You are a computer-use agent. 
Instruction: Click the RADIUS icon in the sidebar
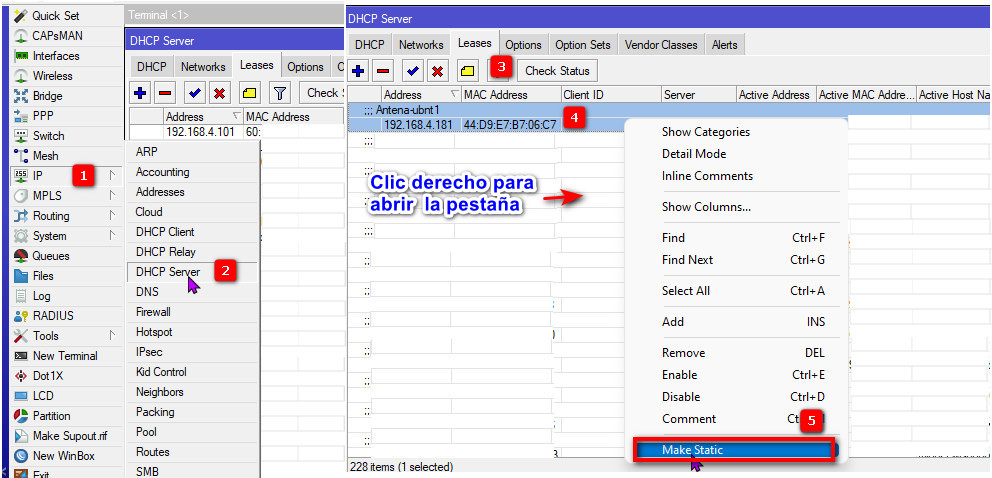pos(20,316)
